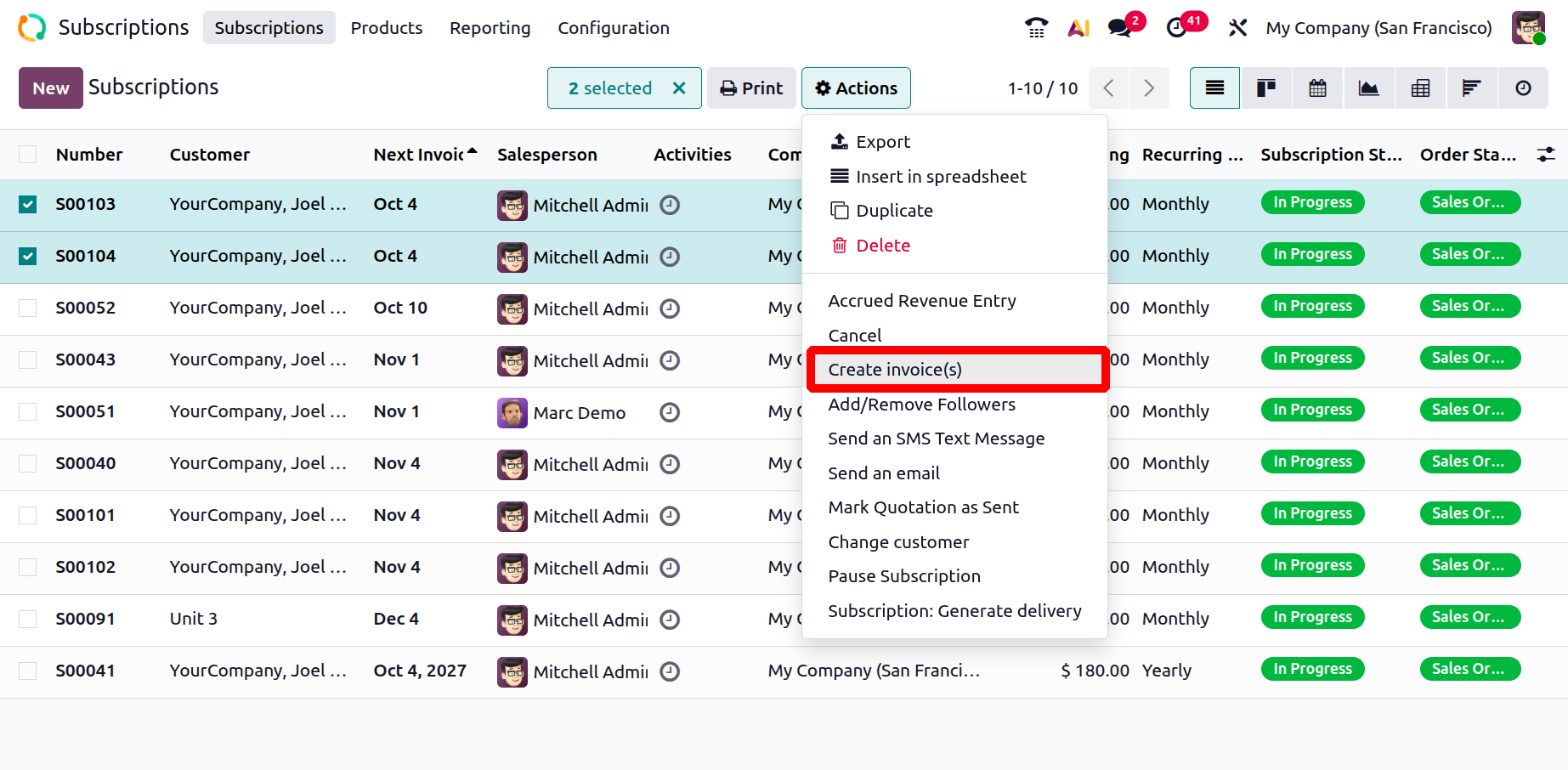Open the voip phone dialer icon
Image resolution: width=1568 pixels, height=770 pixels.
(1036, 28)
